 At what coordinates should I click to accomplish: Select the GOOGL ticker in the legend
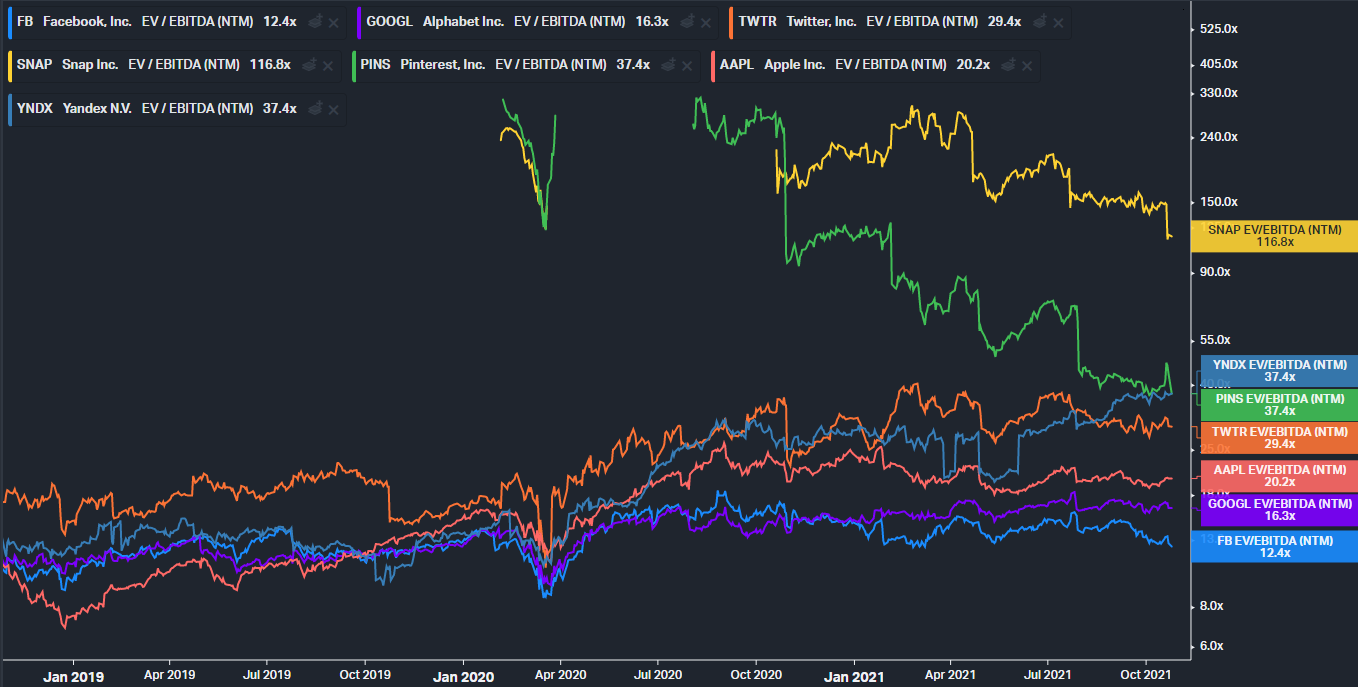pos(389,21)
